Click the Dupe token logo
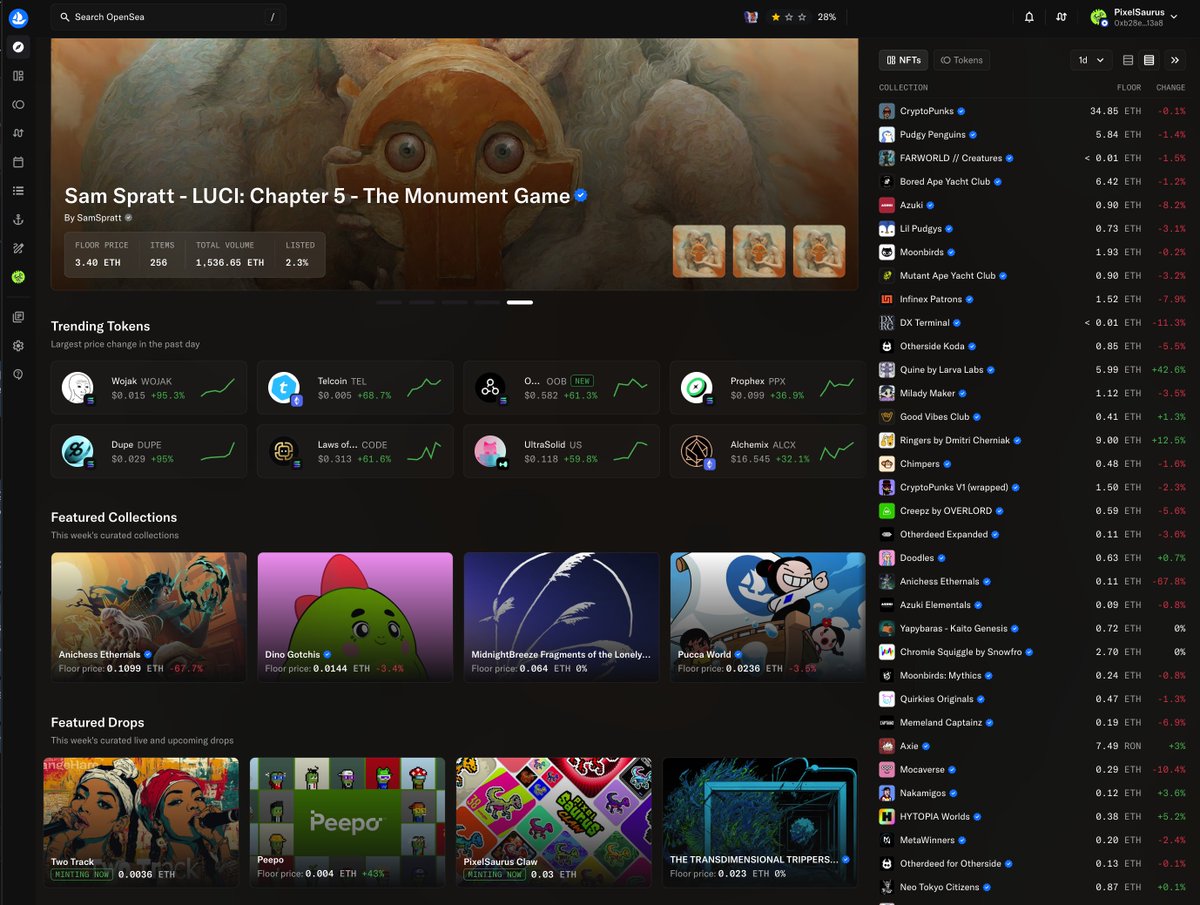The height and width of the screenshot is (905, 1200). click(x=78, y=452)
